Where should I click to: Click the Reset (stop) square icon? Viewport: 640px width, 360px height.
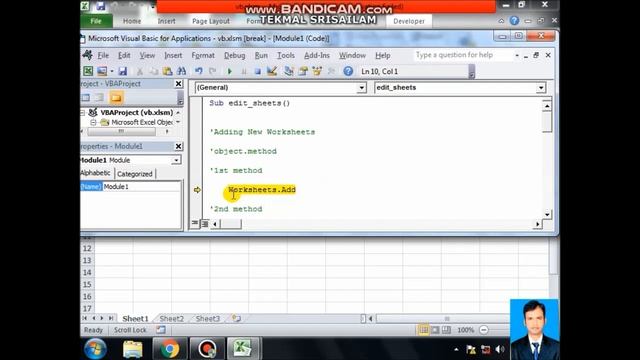point(258,71)
